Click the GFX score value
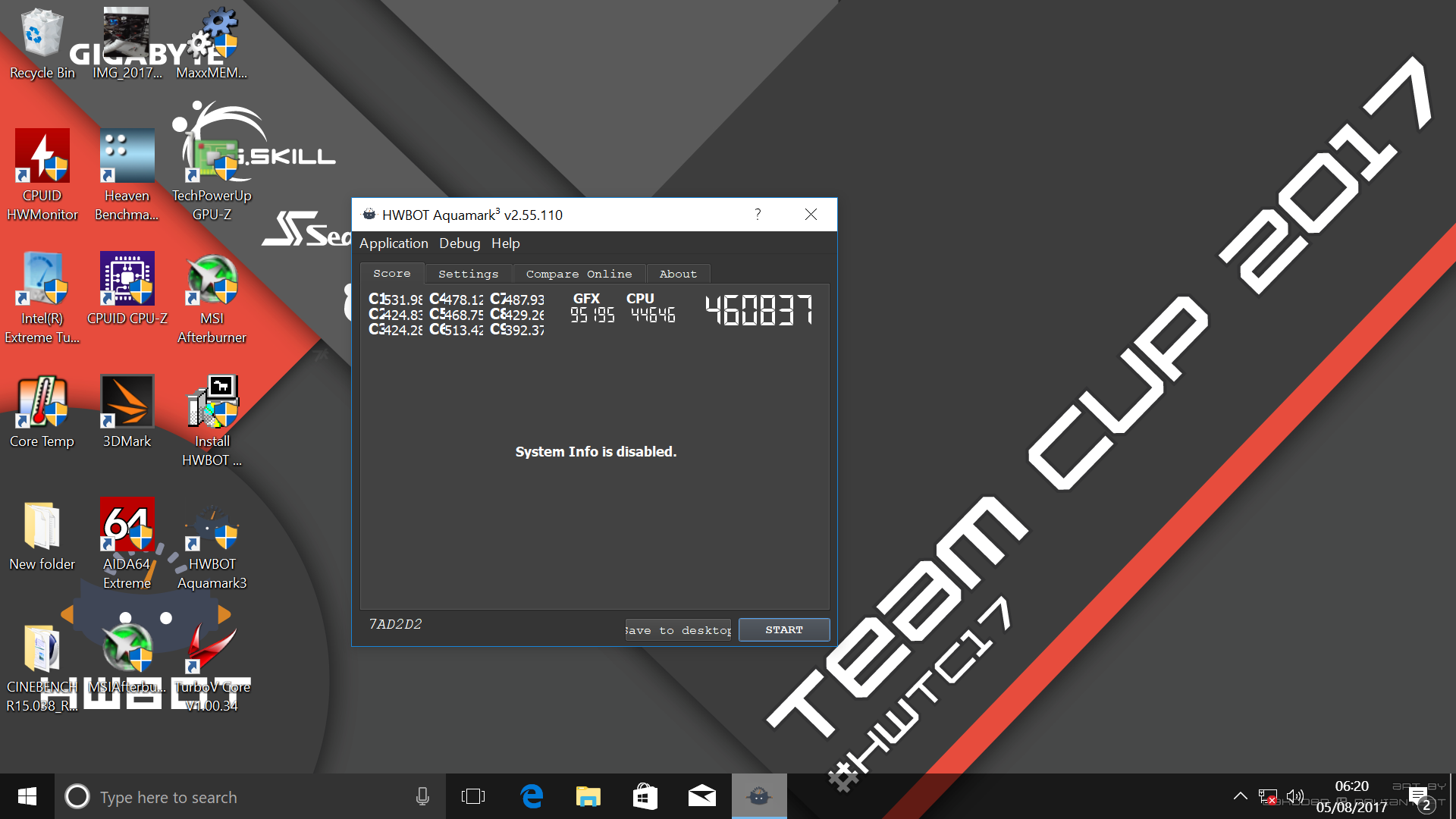The height and width of the screenshot is (819, 1456). 592,315
